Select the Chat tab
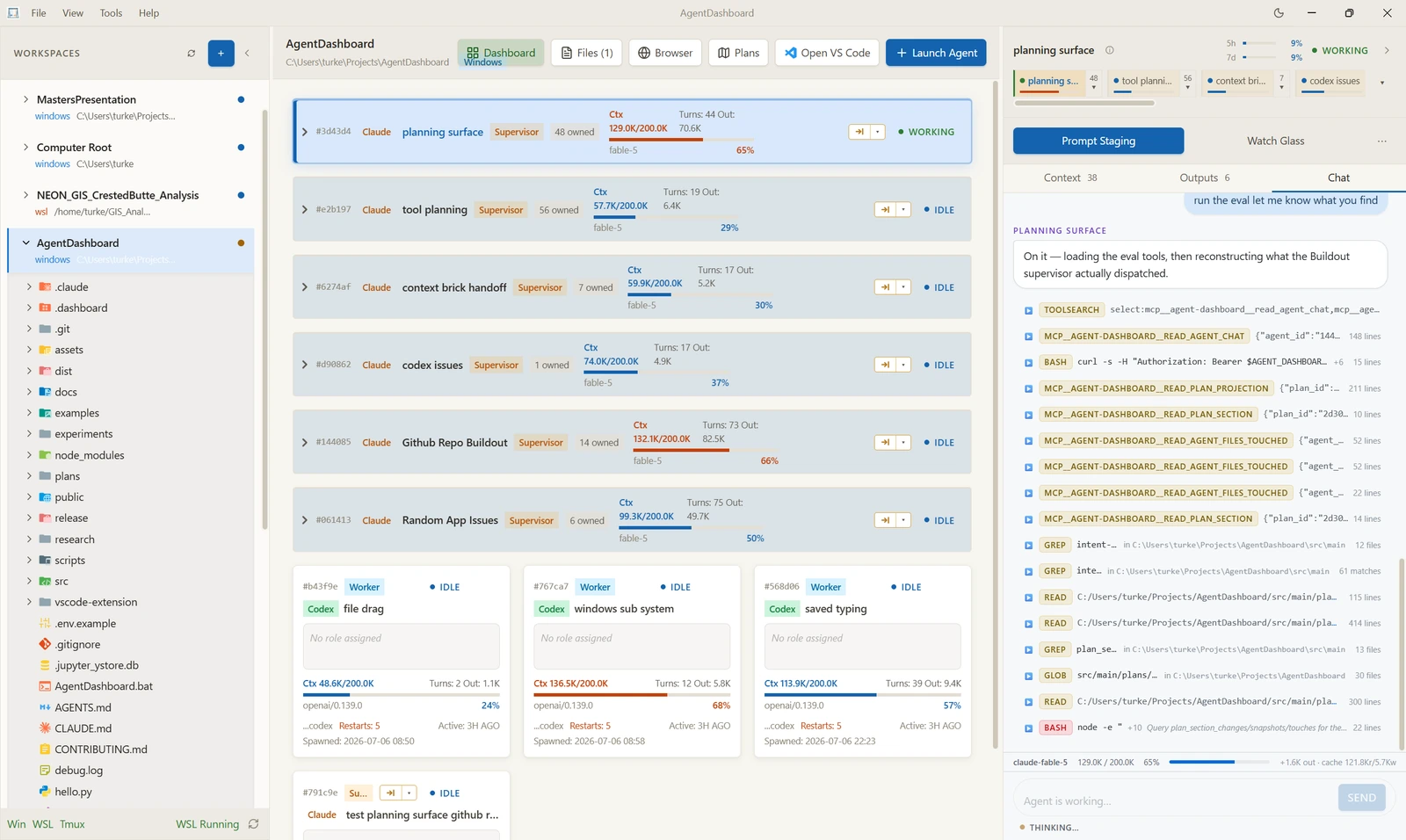This screenshot has width=1406, height=840. pos(1338,177)
